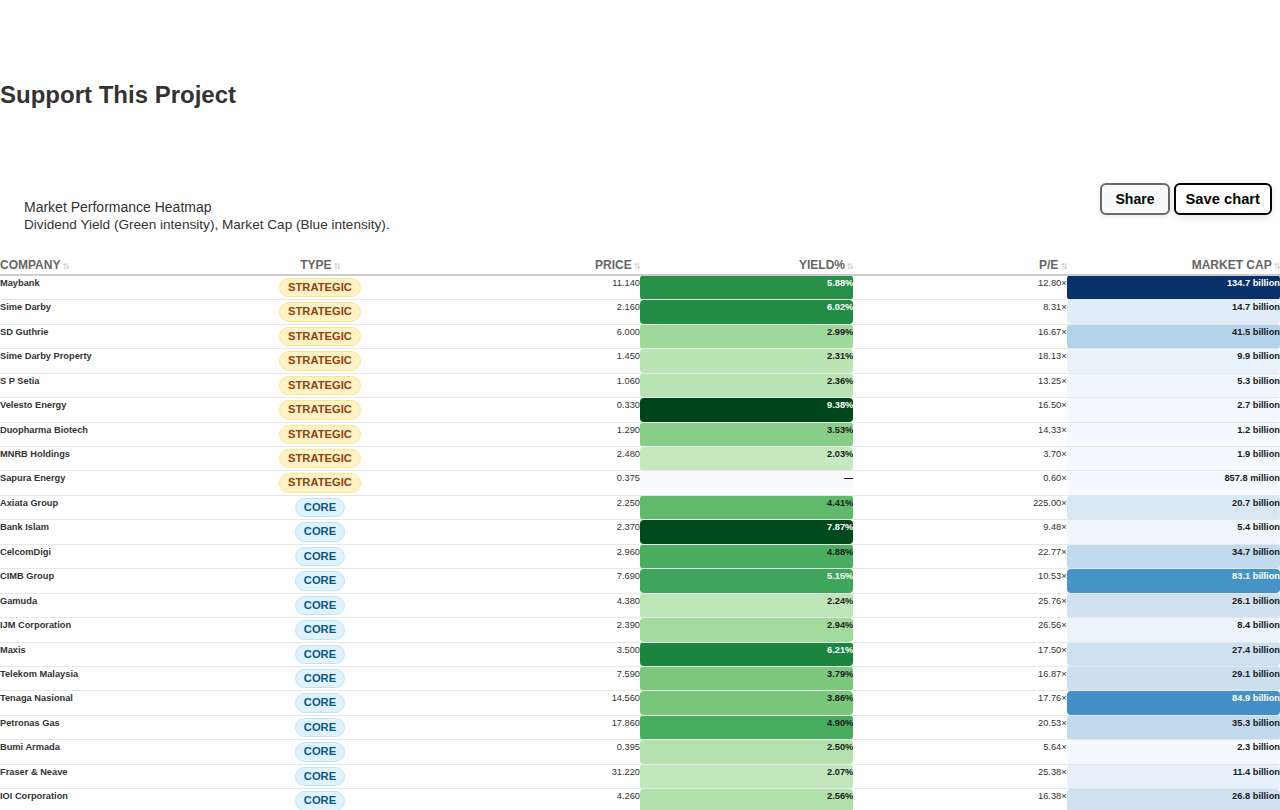Select Maybank's 134.7 billion market cap cell
Screen dimensions: 1280x810
pyautogui.click(x=1173, y=288)
